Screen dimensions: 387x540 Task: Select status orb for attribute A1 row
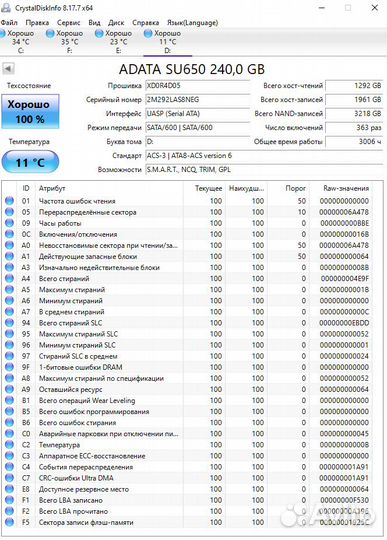[9, 256]
